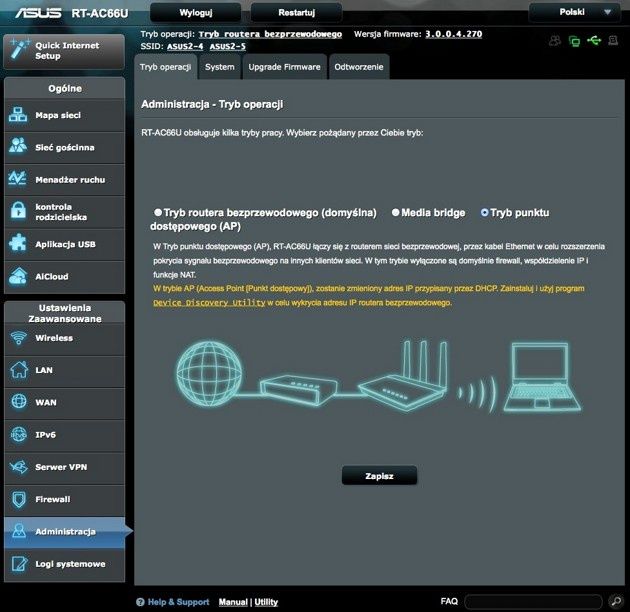
Task: Click the green USB status icon
Action: (594, 40)
